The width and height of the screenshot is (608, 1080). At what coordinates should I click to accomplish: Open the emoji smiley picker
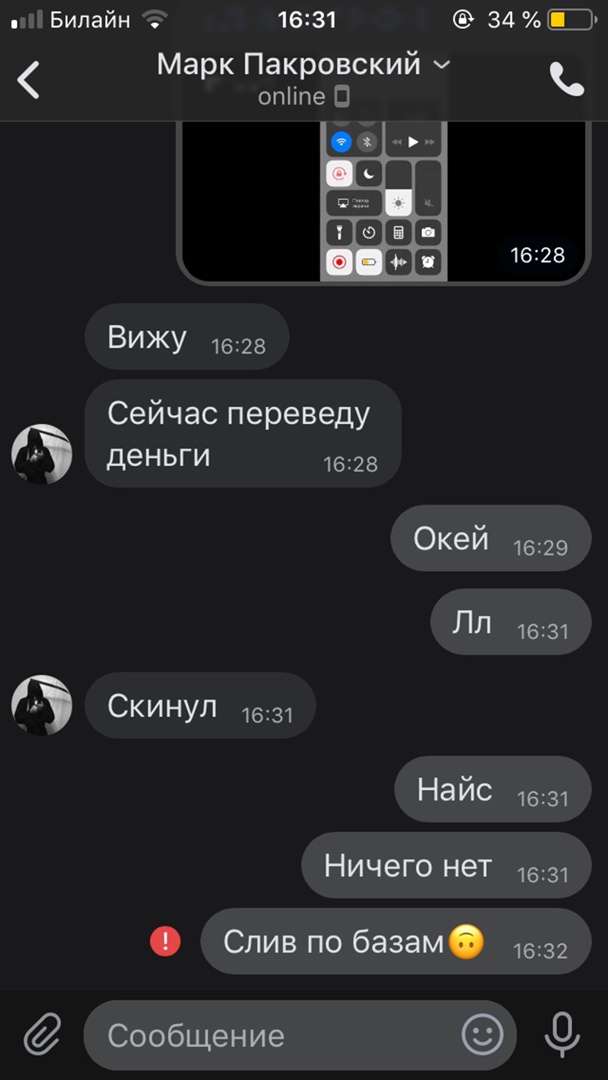click(482, 1035)
